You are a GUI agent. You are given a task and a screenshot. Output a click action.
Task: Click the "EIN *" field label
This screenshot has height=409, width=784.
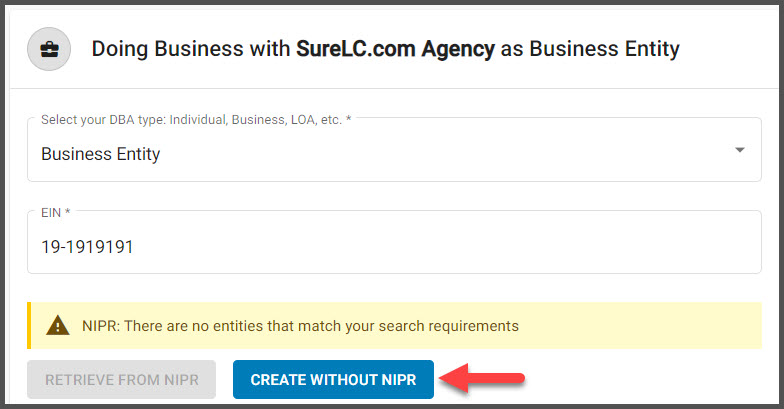(56, 212)
